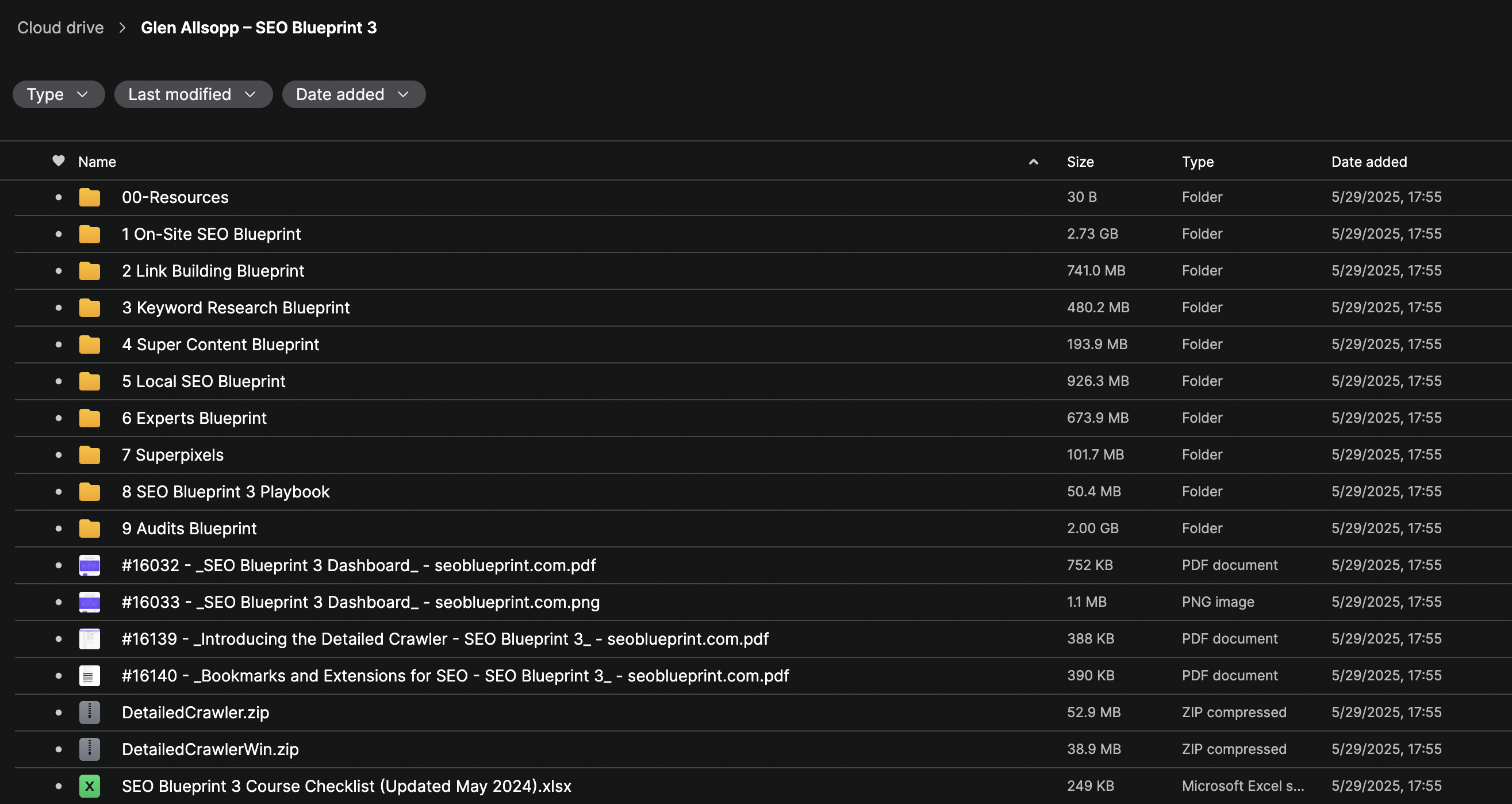Image resolution: width=1512 pixels, height=804 pixels.
Task: Click the #16140 Bookmarks PDF document icon
Action: (90, 675)
